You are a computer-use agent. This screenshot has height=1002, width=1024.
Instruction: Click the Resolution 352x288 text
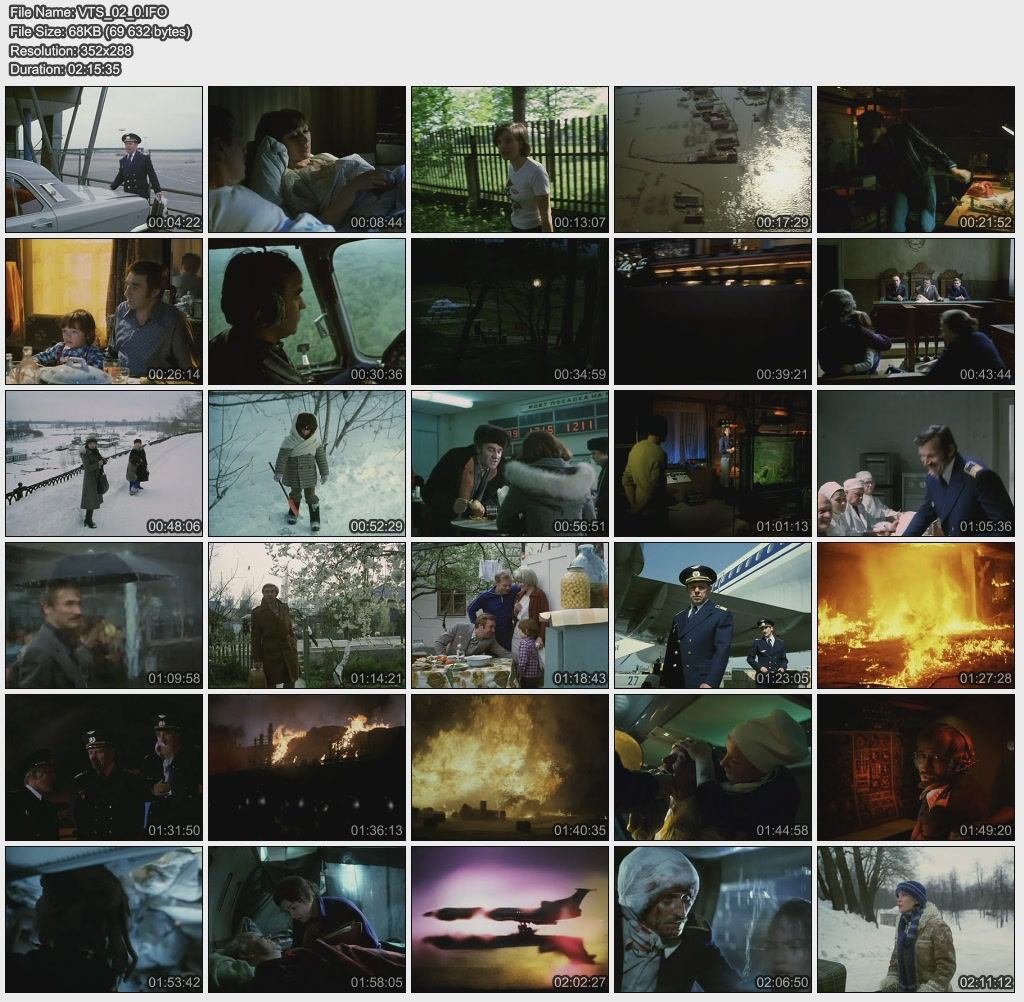click(71, 50)
